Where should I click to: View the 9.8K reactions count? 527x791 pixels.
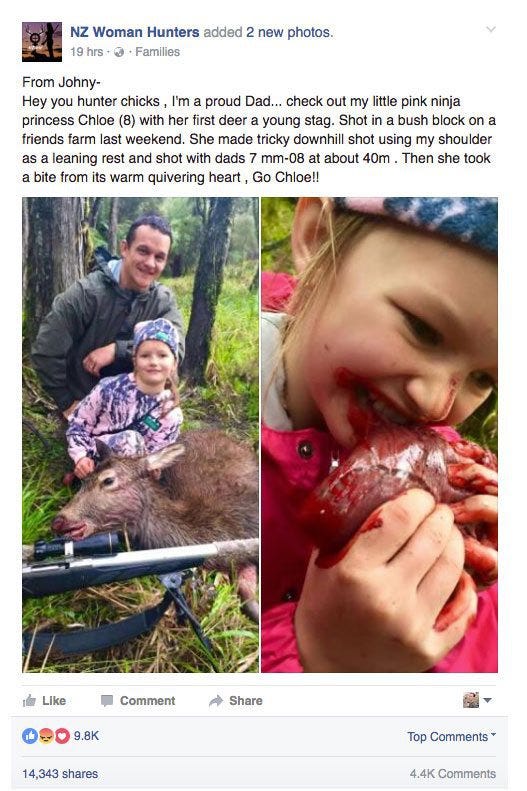pyautogui.click(x=86, y=736)
